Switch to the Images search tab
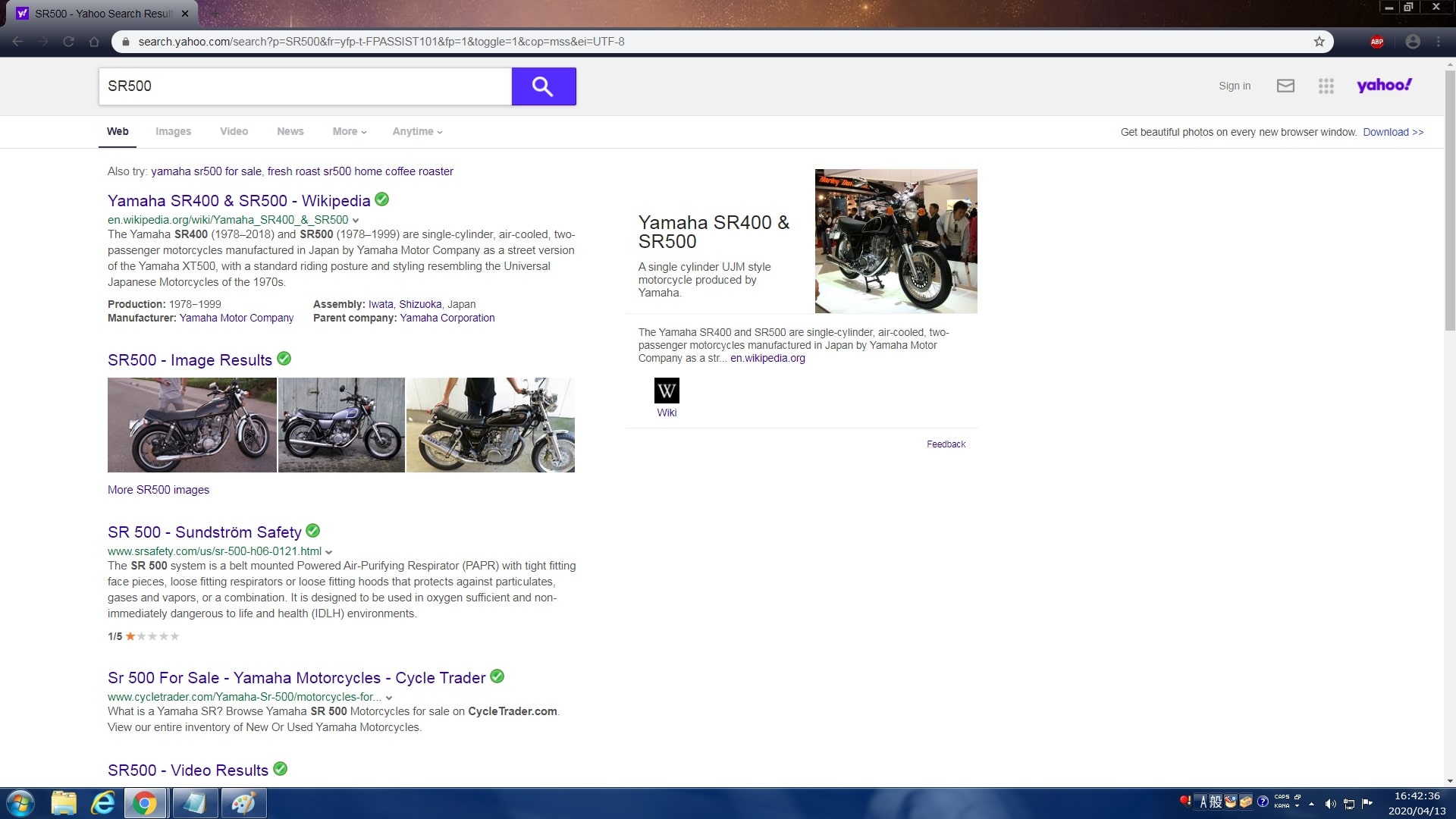The image size is (1456, 819). 173,131
